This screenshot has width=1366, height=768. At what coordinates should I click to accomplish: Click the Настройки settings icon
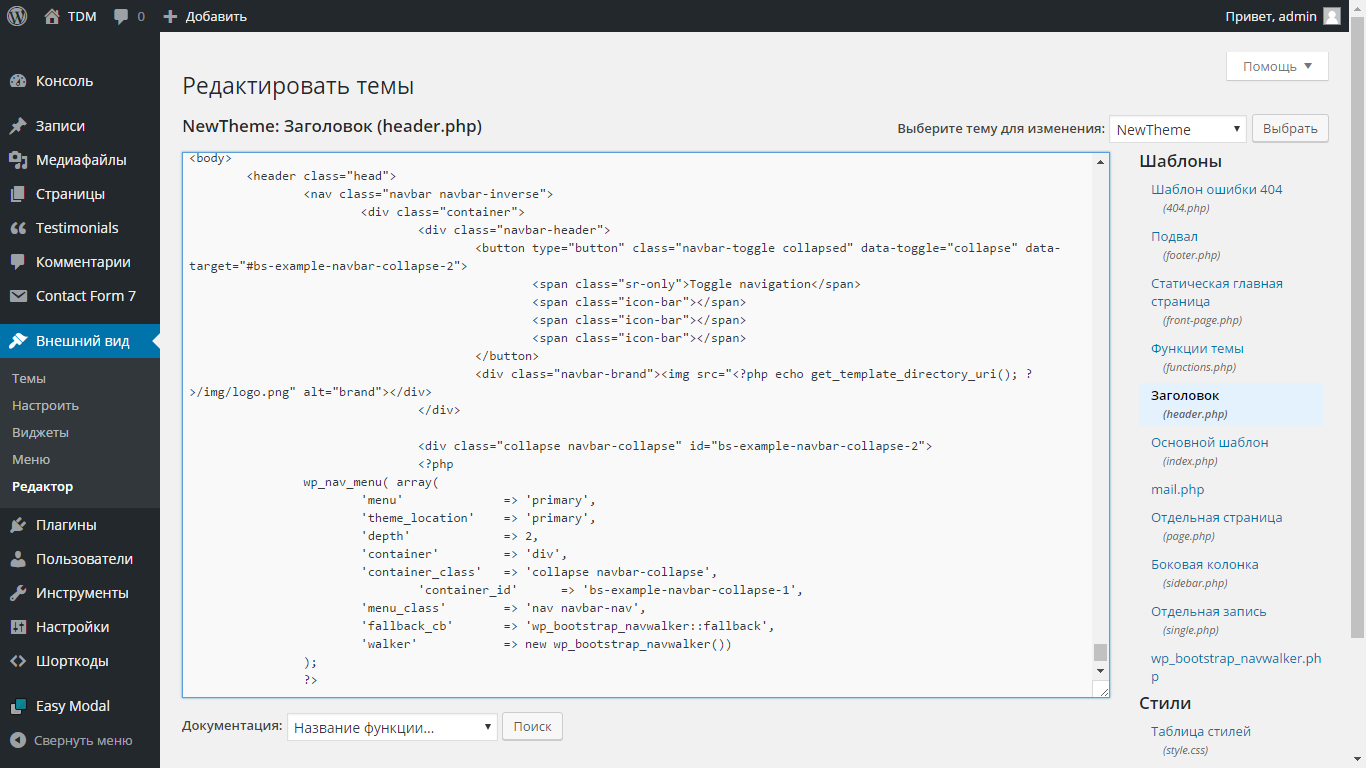click(x=17, y=627)
